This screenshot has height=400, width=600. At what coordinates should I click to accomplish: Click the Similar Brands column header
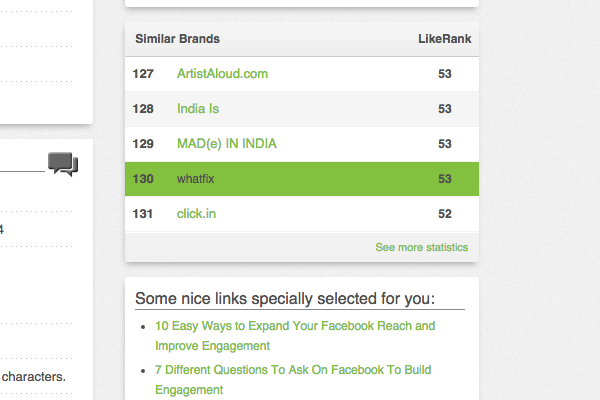click(x=178, y=39)
